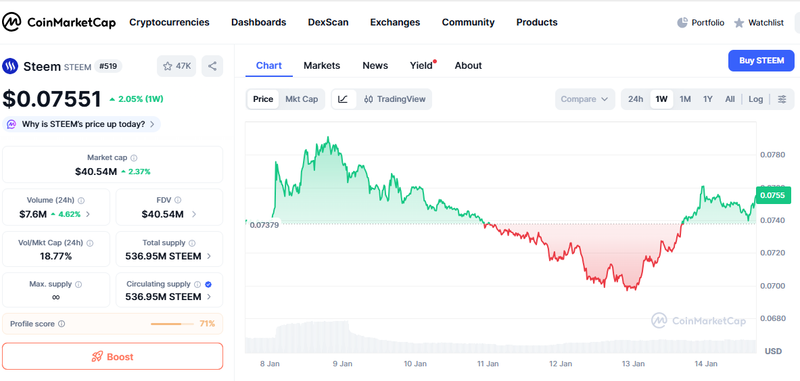The height and width of the screenshot is (381, 800).
Task: Click the Steem coin logo icon
Action: [10, 66]
